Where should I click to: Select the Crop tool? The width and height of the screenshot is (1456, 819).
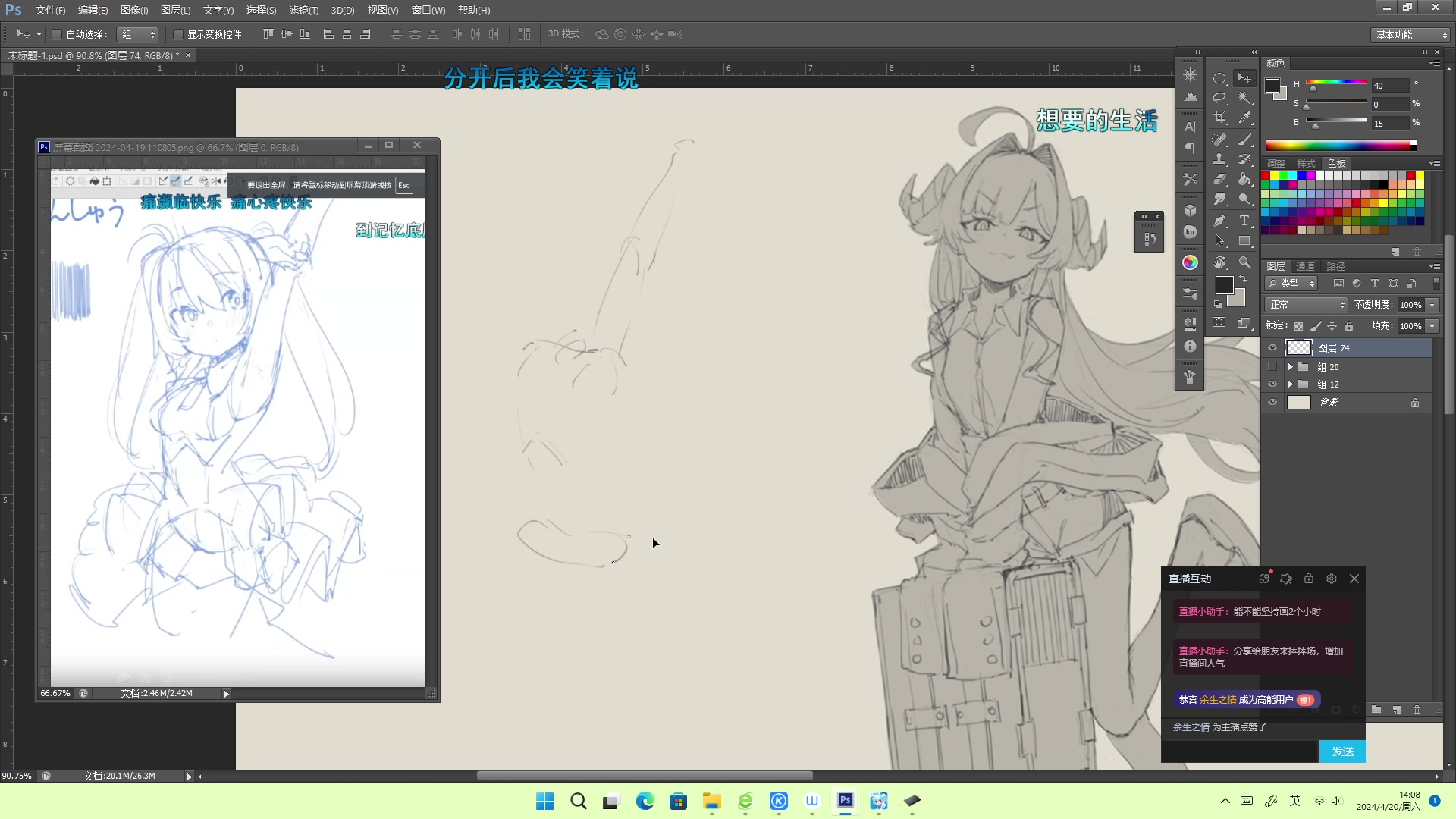coord(1219,118)
